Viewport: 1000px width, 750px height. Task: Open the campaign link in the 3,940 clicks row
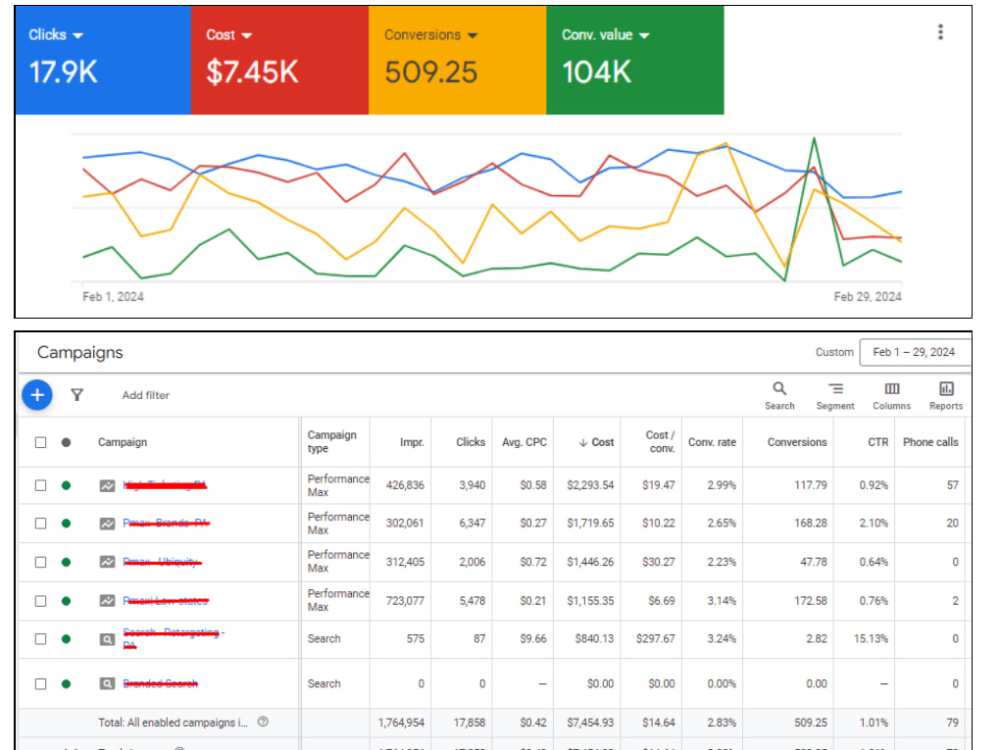165,486
